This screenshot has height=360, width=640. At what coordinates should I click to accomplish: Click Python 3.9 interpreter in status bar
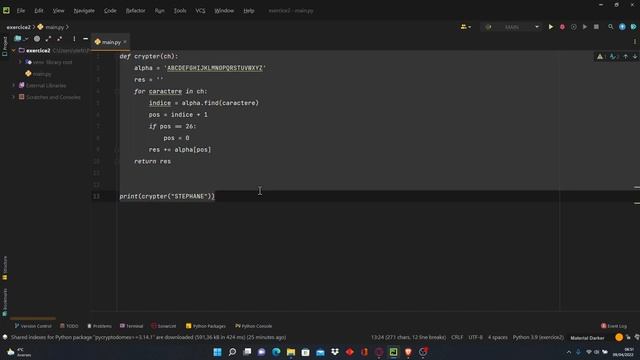point(538,337)
